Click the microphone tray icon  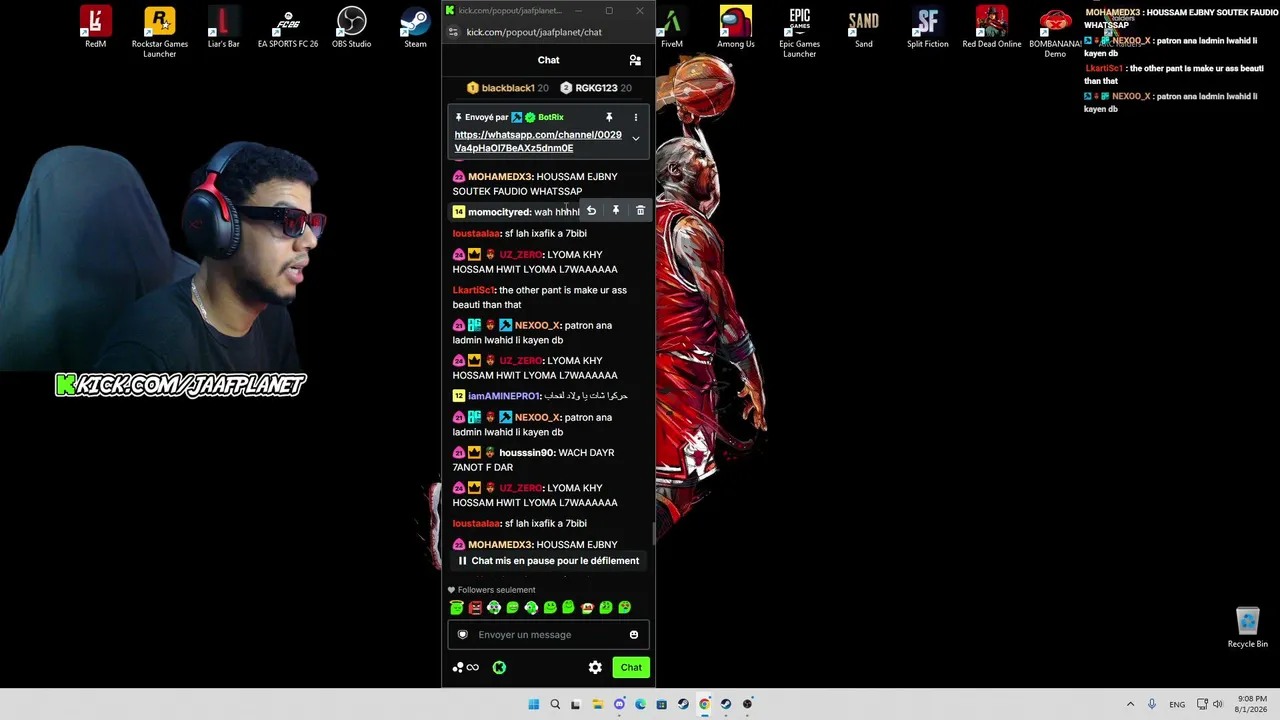[x=1152, y=704]
